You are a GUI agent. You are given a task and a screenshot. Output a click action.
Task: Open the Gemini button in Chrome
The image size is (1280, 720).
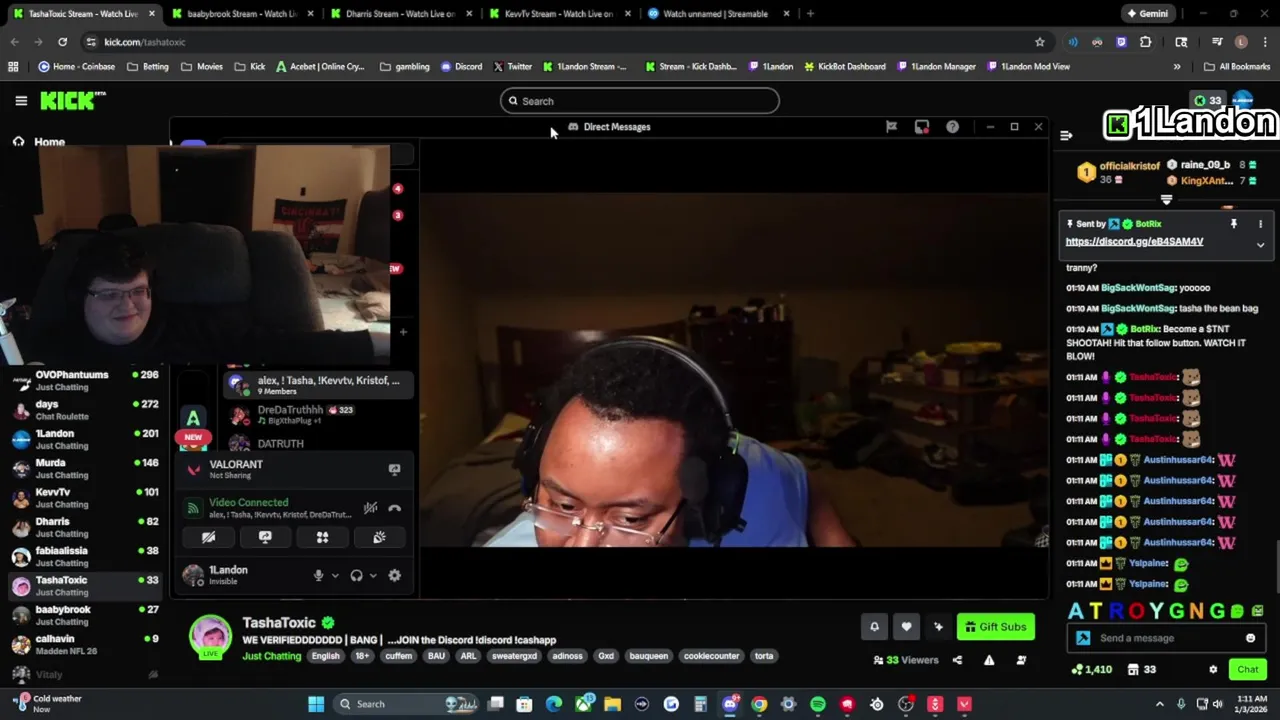(x=1147, y=14)
